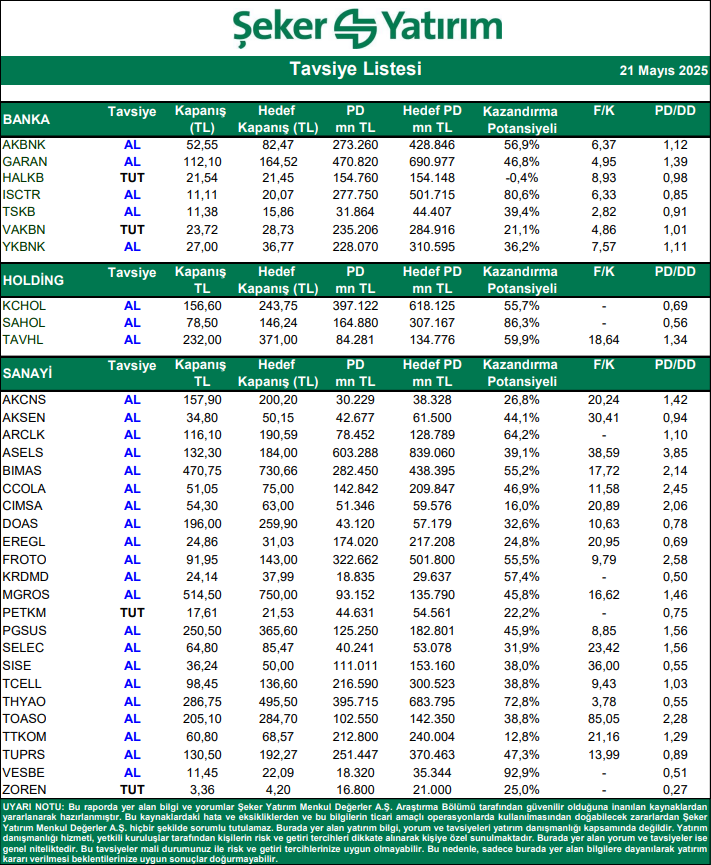
Task: Click the 21 Mayıs 2025 date
Action: click(663, 71)
